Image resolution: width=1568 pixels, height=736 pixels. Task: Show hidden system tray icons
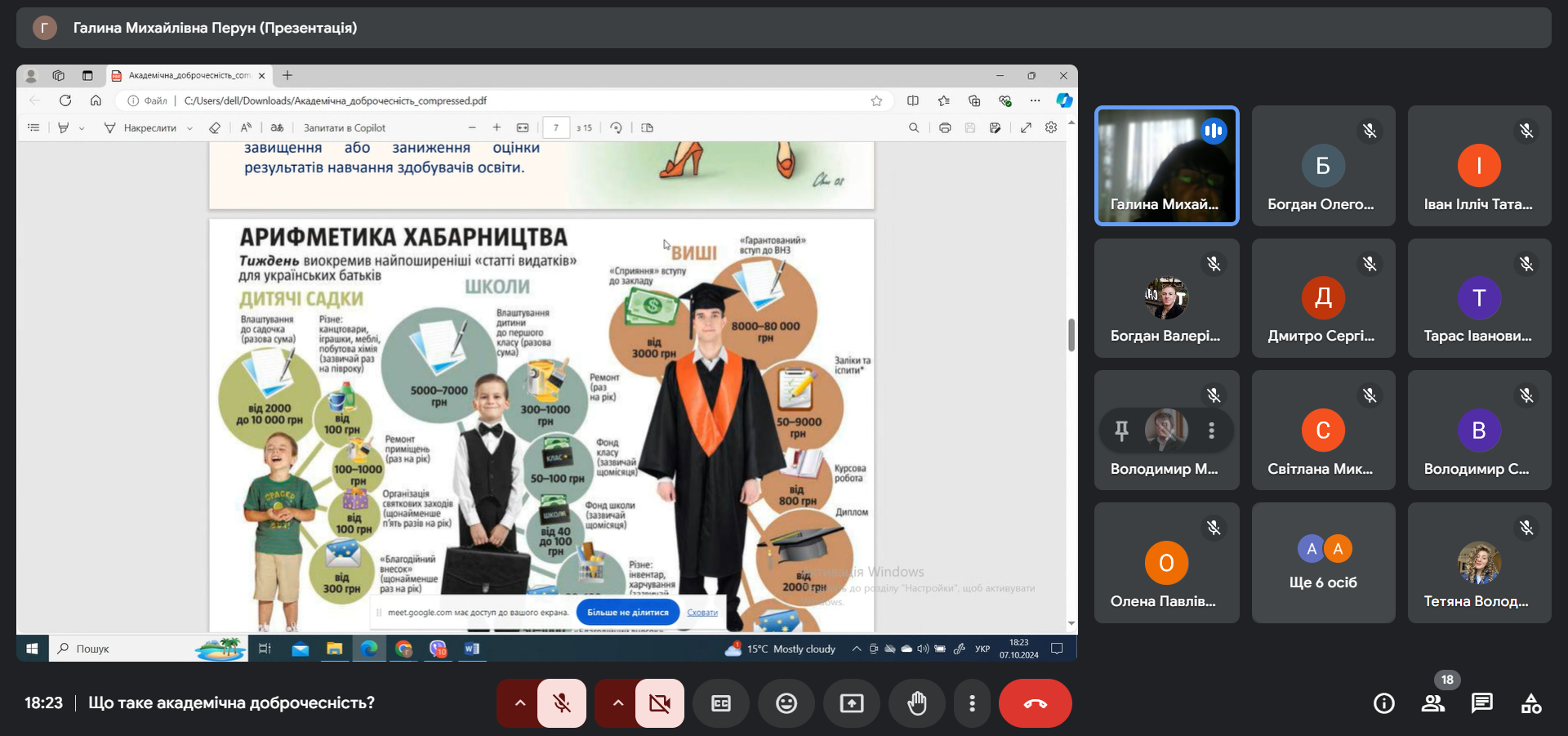point(856,649)
